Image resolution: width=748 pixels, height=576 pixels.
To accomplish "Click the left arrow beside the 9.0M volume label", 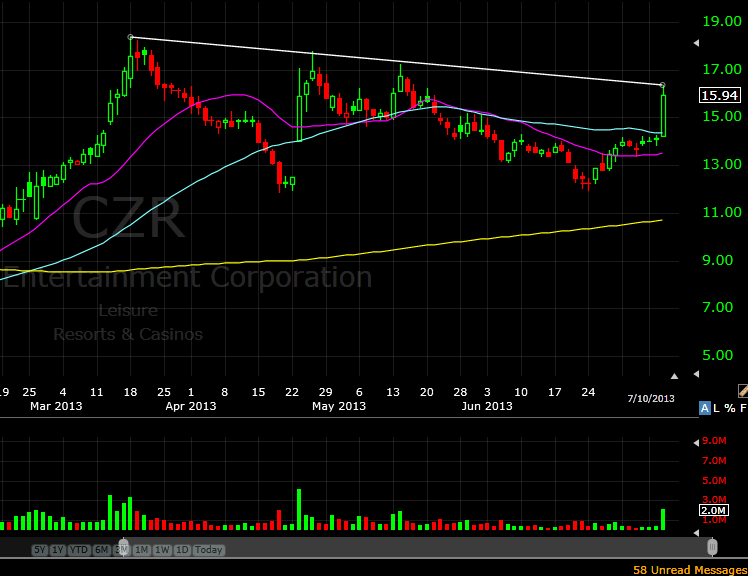I will pyautogui.click(x=696, y=443).
